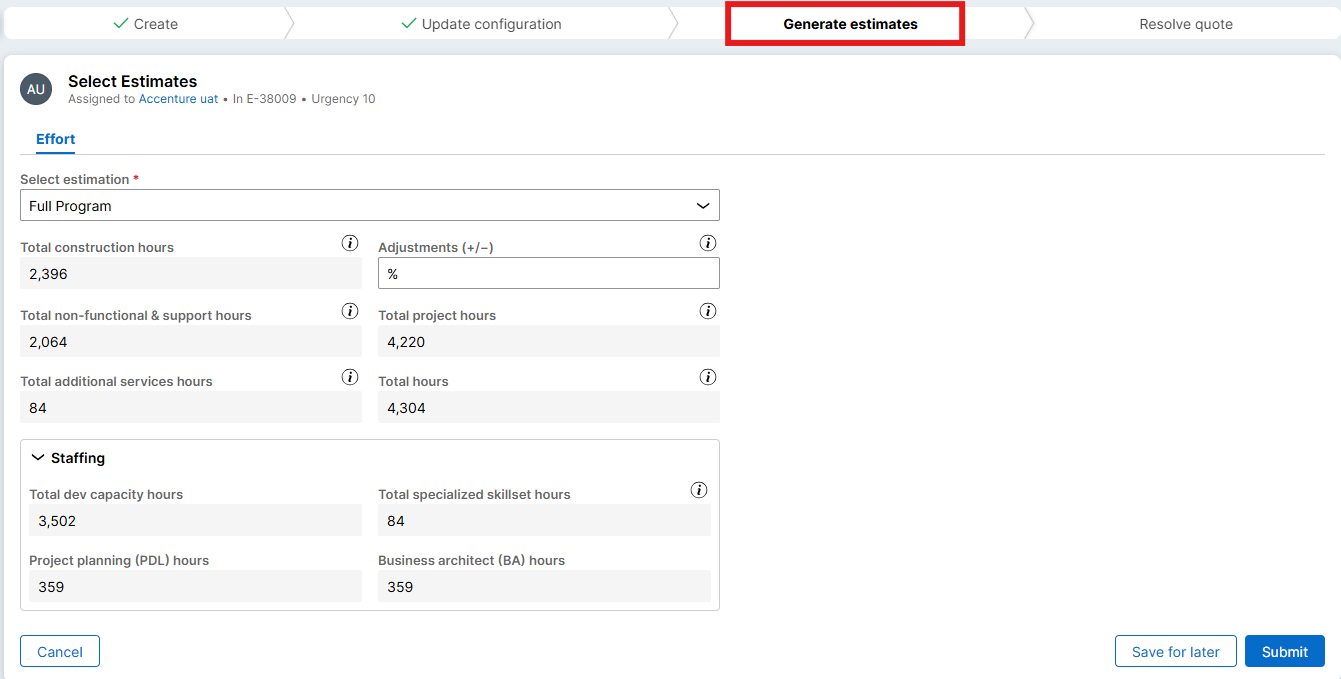This screenshot has height=679, width=1341.
Task: Click info icon beside Total project hours
Action: [708, 311]
